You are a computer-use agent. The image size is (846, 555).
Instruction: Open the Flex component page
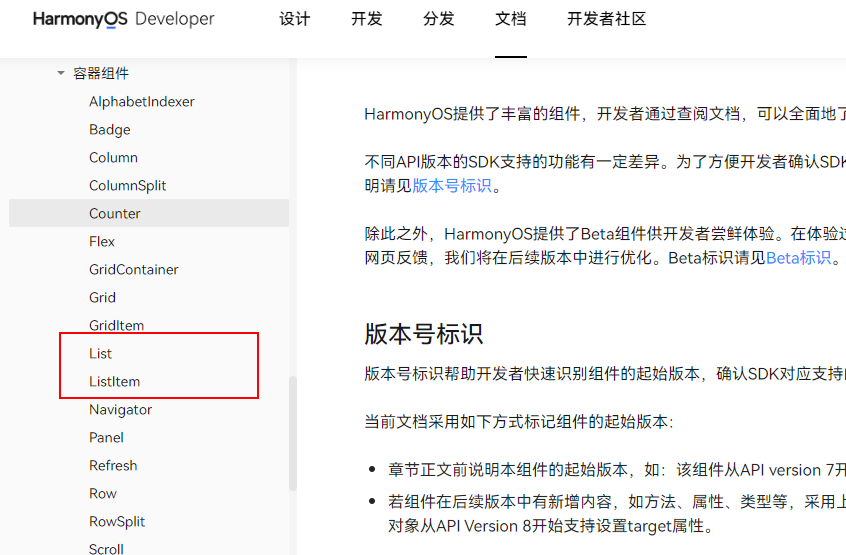click(102, 241)
